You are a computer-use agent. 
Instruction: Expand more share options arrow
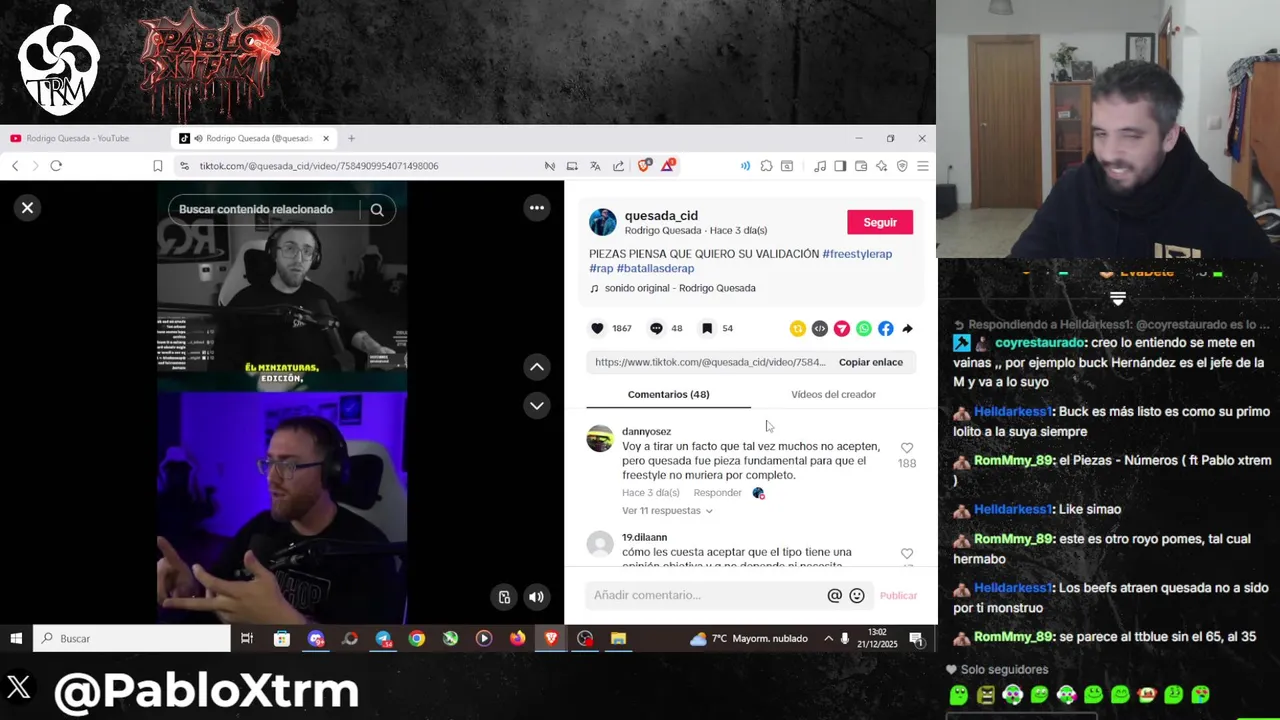click(x=907, y=328)
